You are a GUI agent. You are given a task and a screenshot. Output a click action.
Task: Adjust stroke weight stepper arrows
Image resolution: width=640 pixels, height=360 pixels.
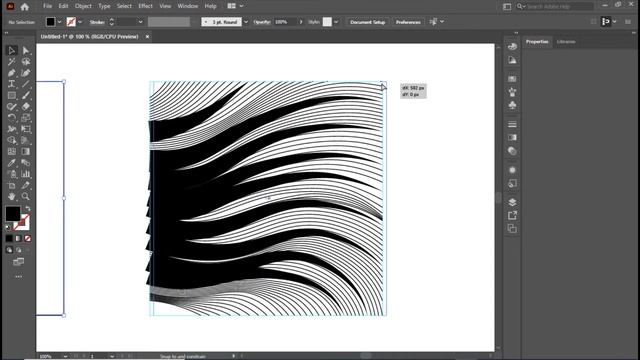pyautogui.click(x=111, y=22)
